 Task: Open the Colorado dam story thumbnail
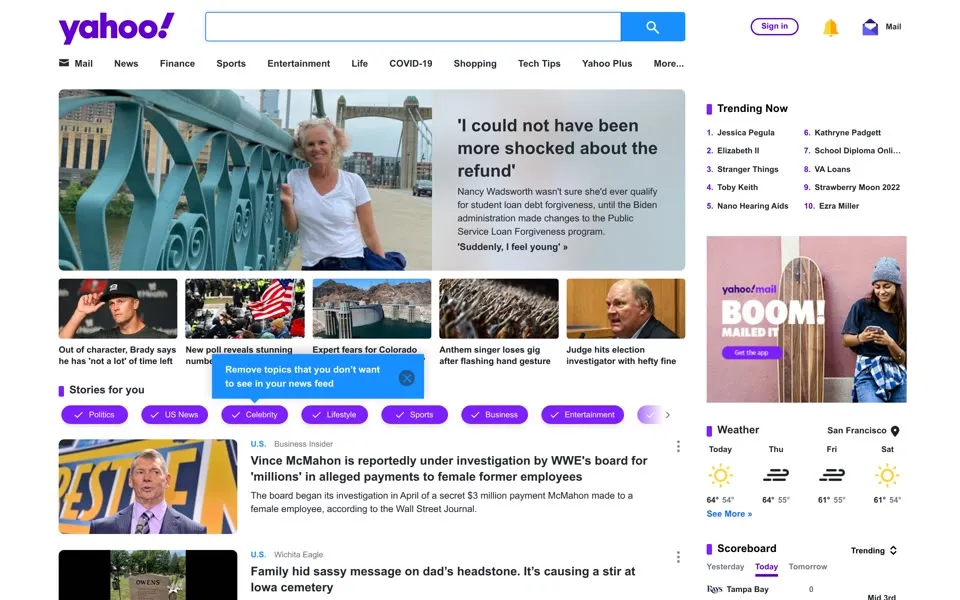(372, 309)
